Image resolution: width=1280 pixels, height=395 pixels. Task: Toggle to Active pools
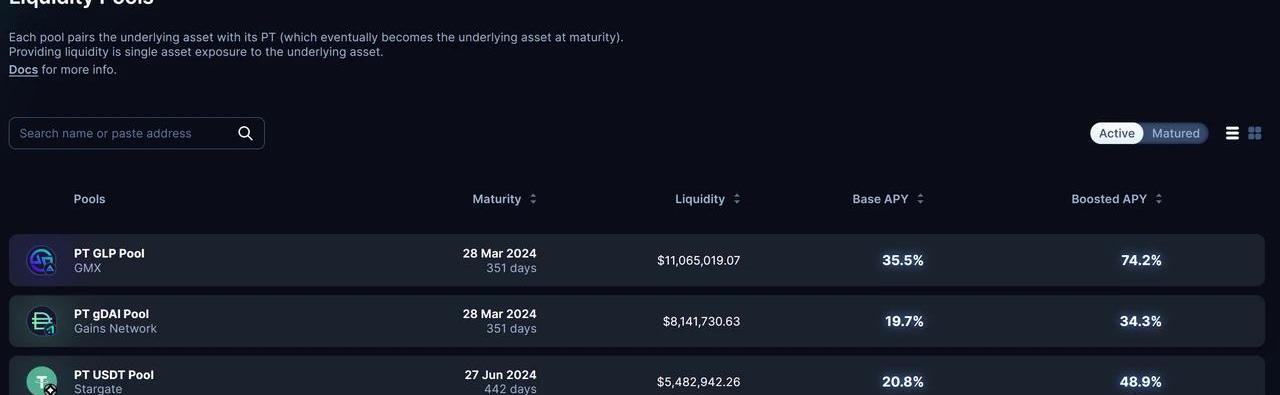click(x=1117, y=133)
